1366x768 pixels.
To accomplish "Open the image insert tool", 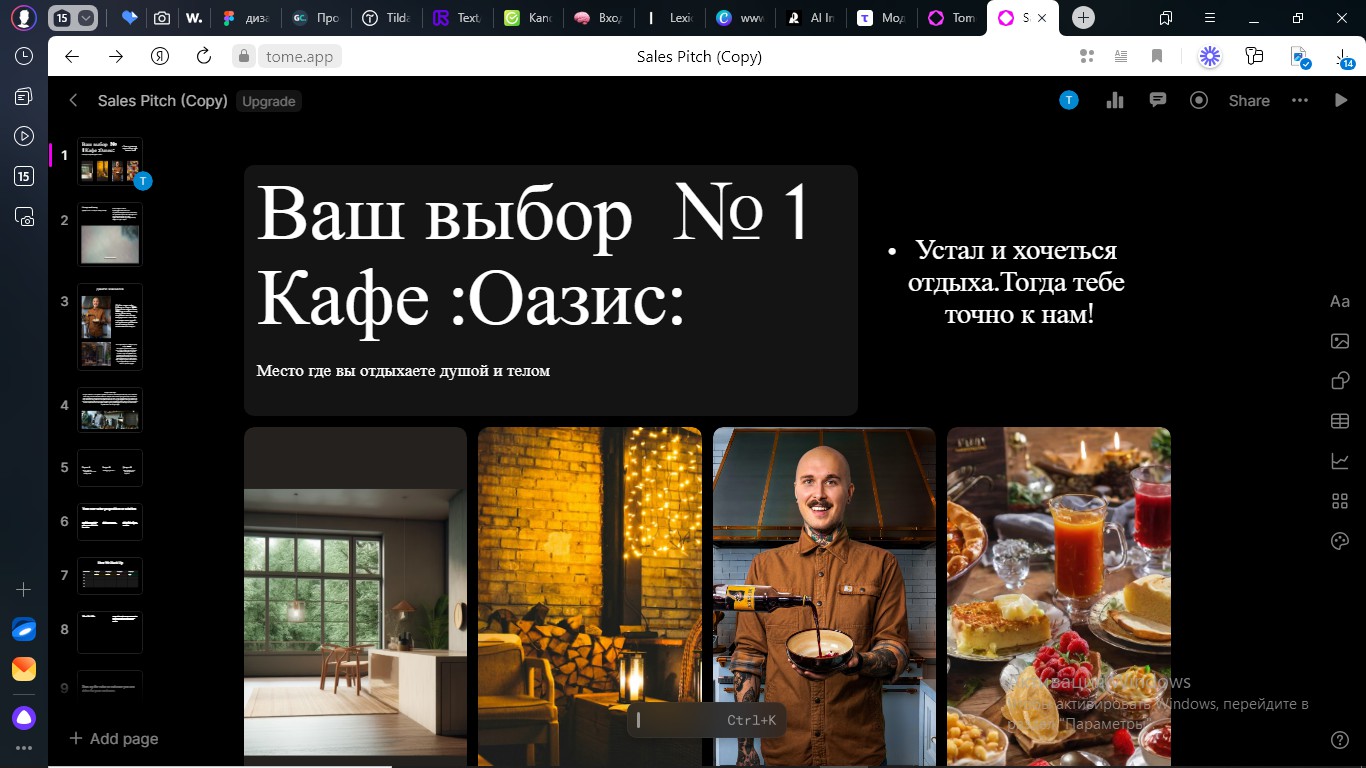I will pyautogui.click(x=1340, y=341).
